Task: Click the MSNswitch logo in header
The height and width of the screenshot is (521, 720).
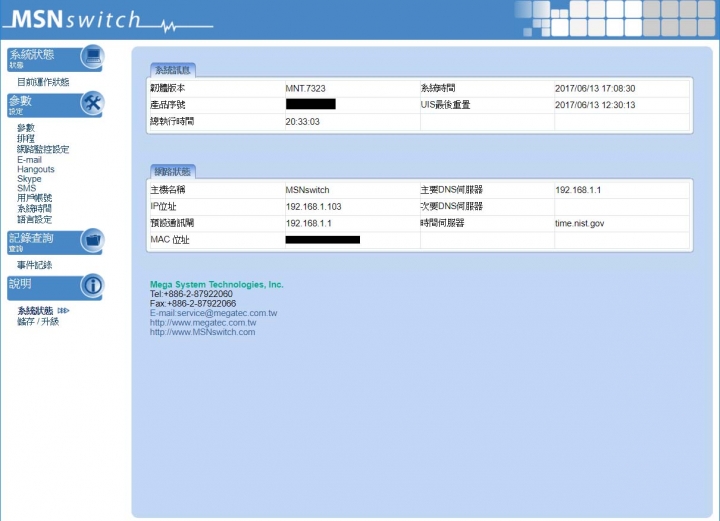Action: (x=109, y=20)
